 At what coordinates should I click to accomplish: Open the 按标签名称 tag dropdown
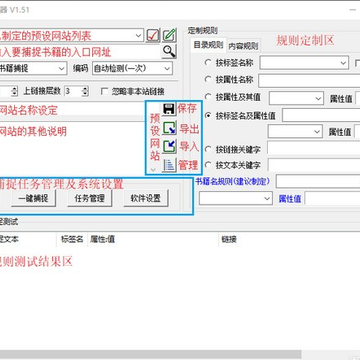[344, 62]
